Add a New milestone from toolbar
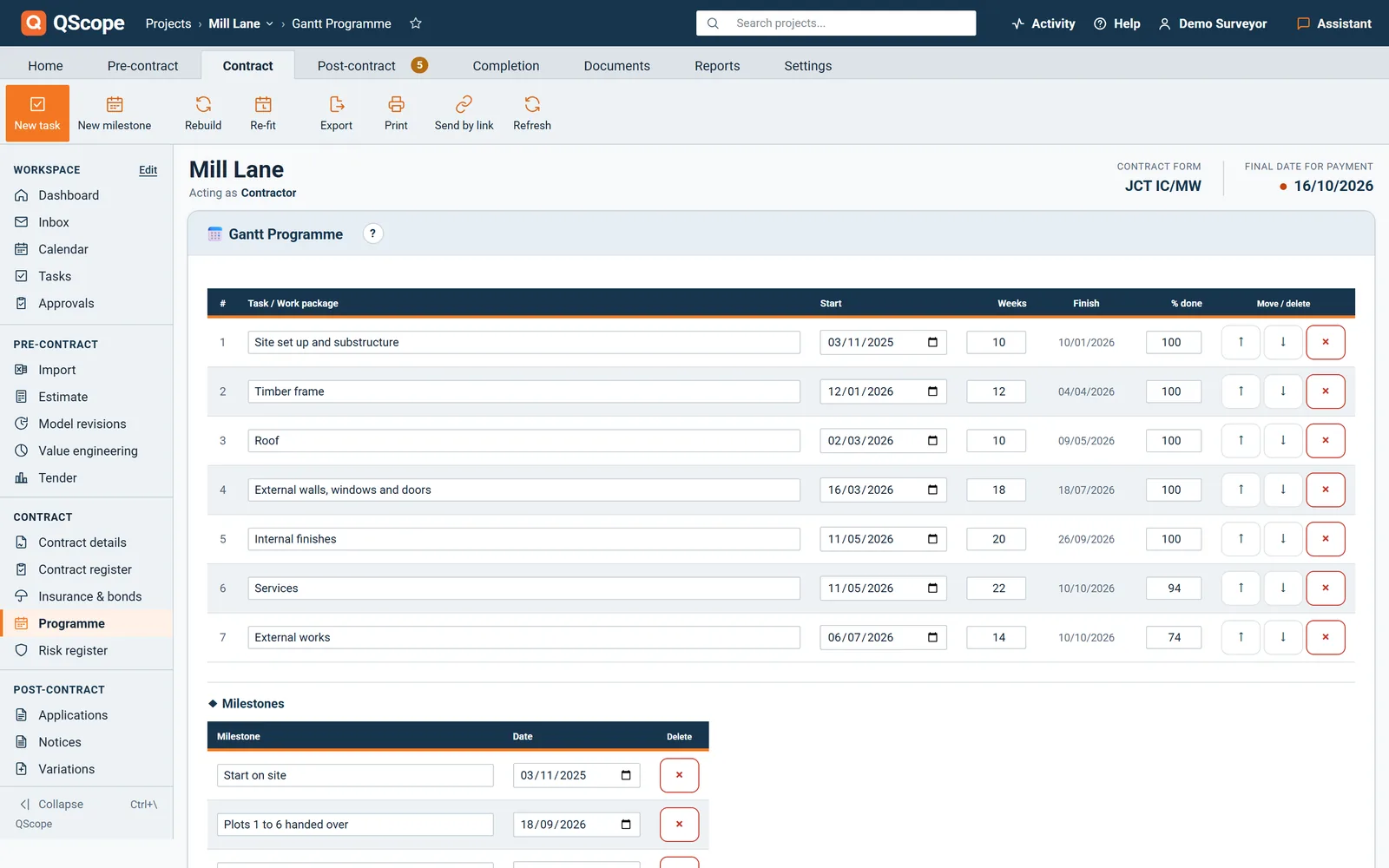Image resolution: width=1389 pixels, height=868 pixels. point(115,113)
